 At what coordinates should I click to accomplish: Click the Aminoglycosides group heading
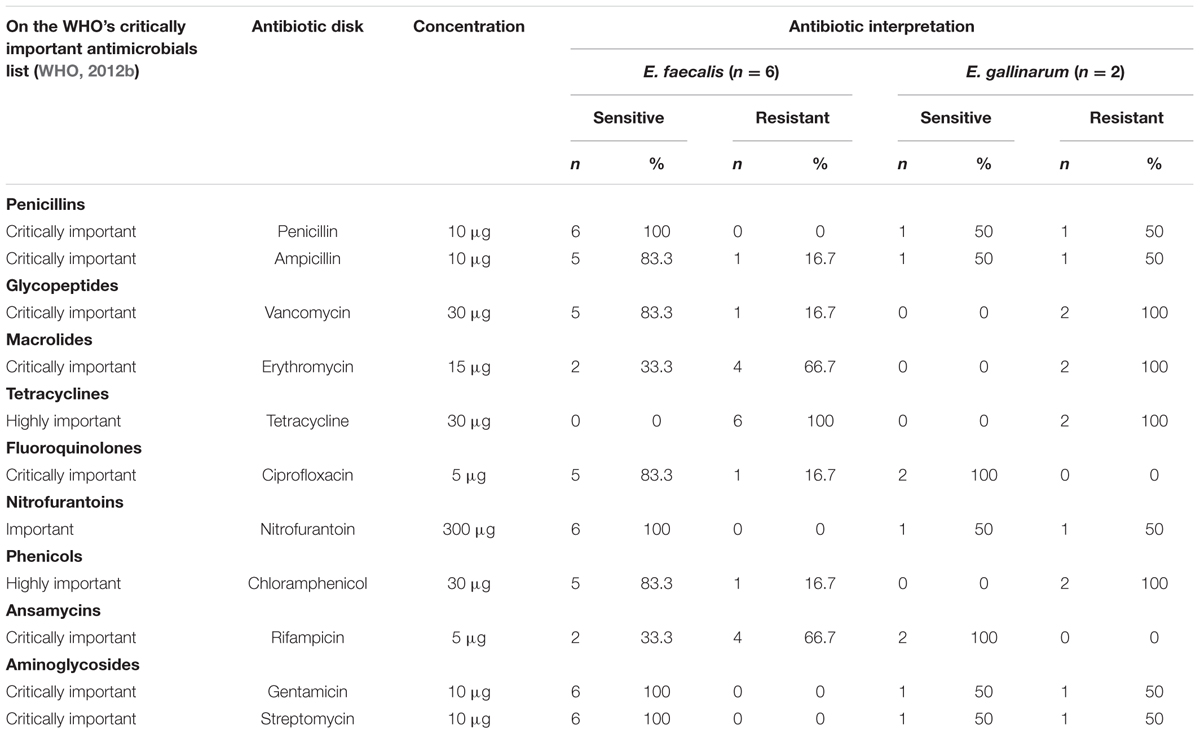click(72, 664)
